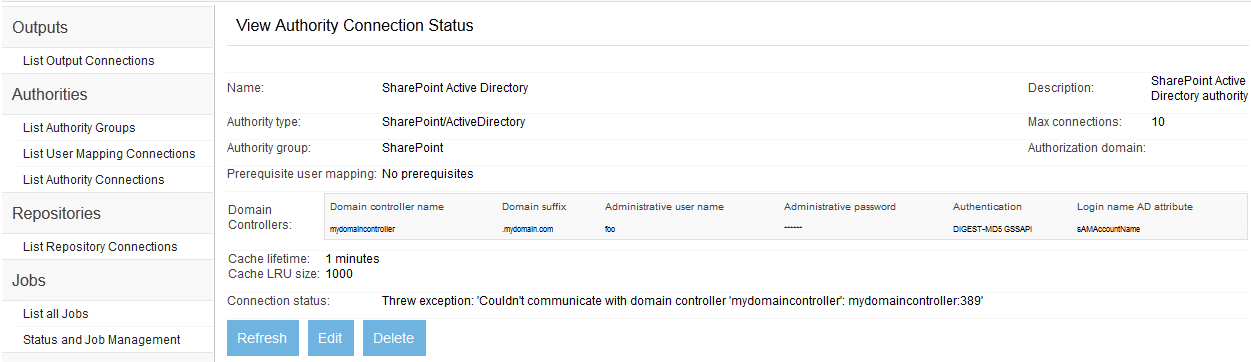Open List all Jobs
The width and height of the screenshot is (1251, 362).
(56, 314)
